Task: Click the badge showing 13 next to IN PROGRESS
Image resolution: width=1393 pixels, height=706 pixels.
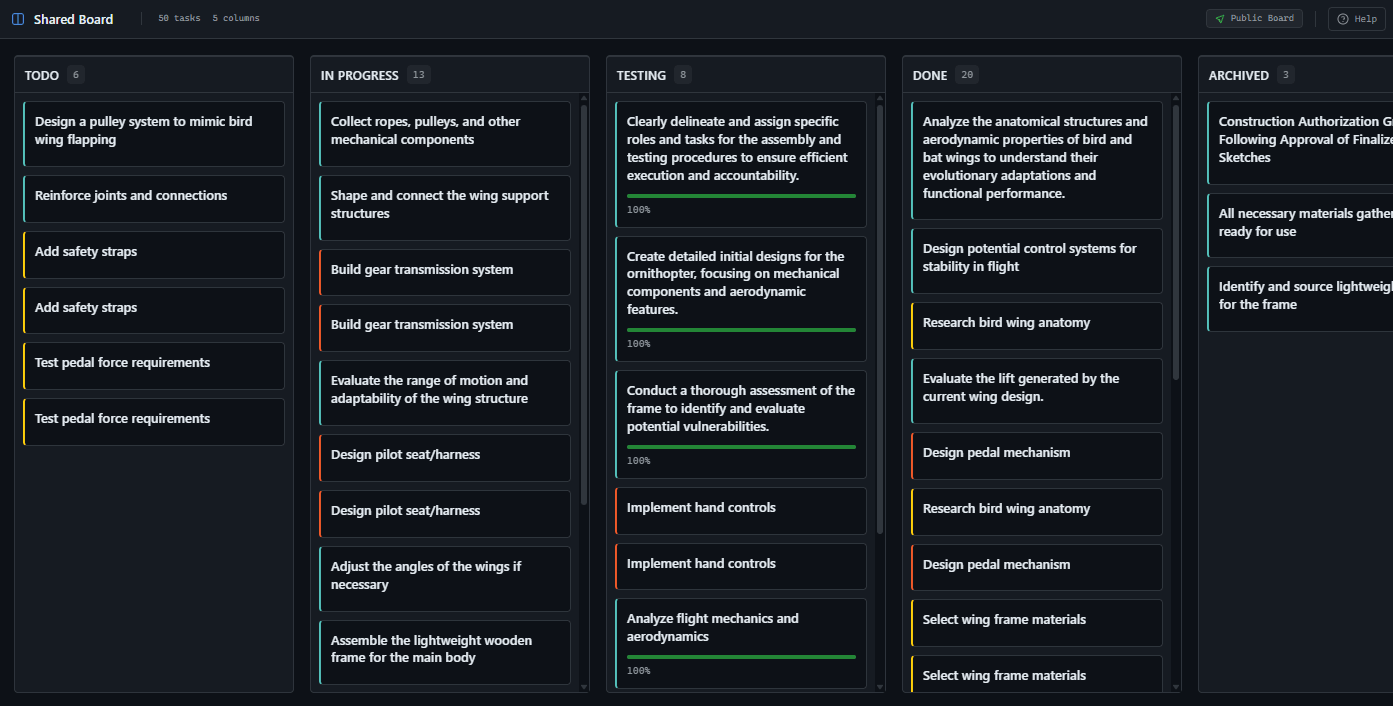Action: coord(419,74)
